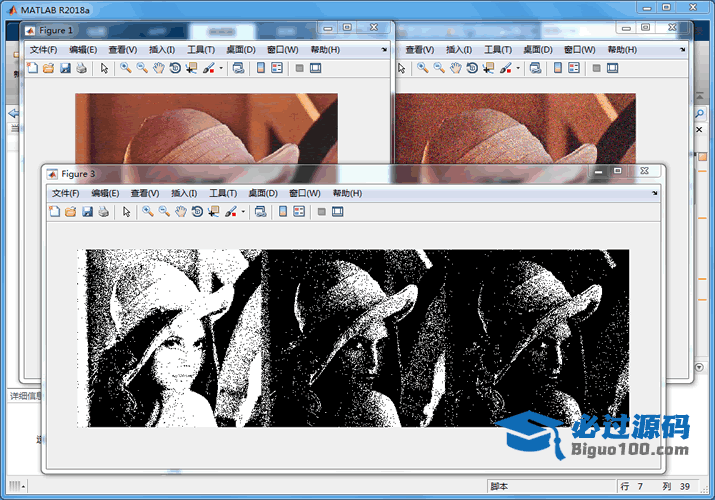This screenshot has height=500, width=715.
Task: Dock Figure 3 using menu bar arrow
Action: (655, 193)
